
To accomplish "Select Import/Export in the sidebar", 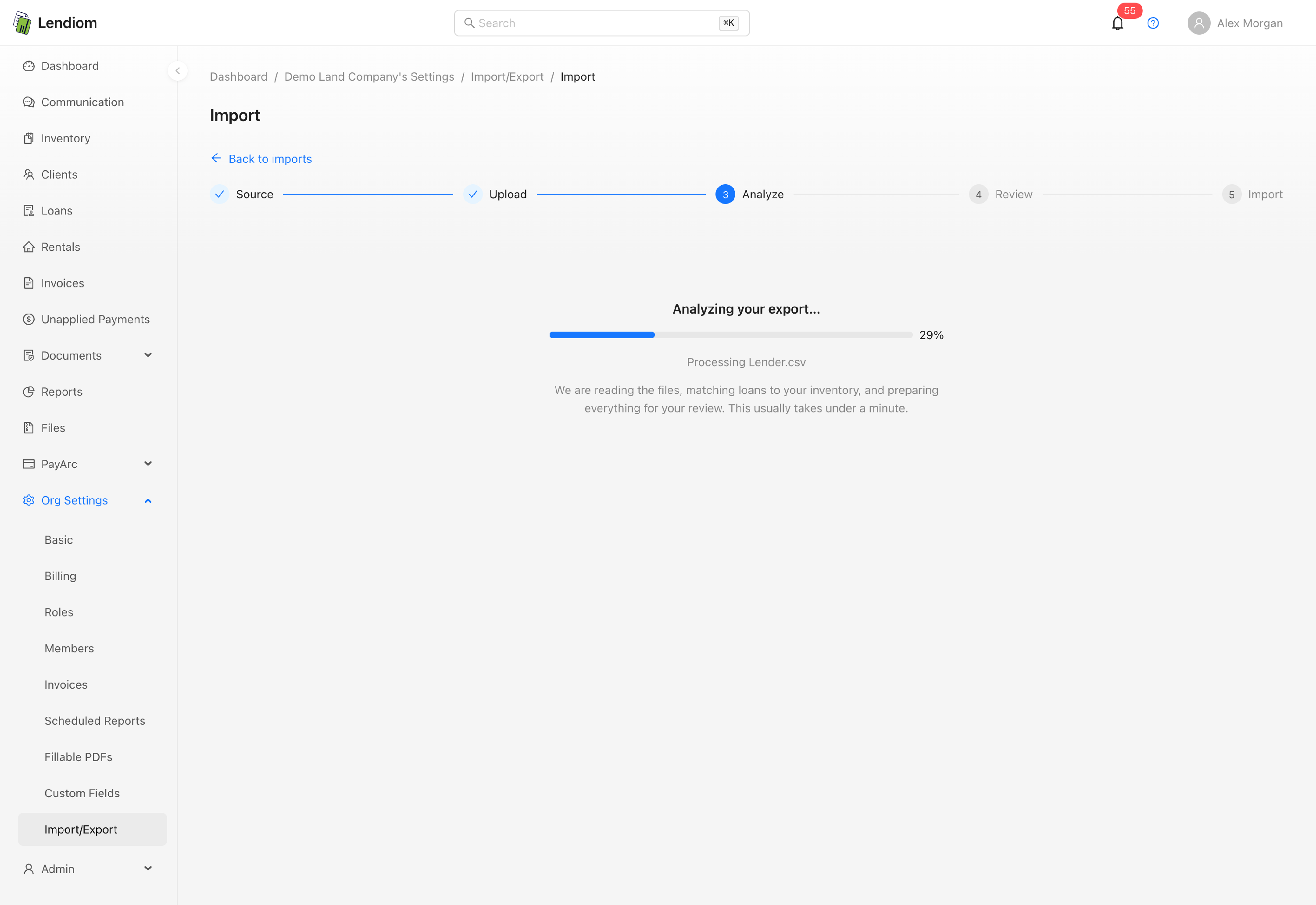I will click(x=93, y=830).
